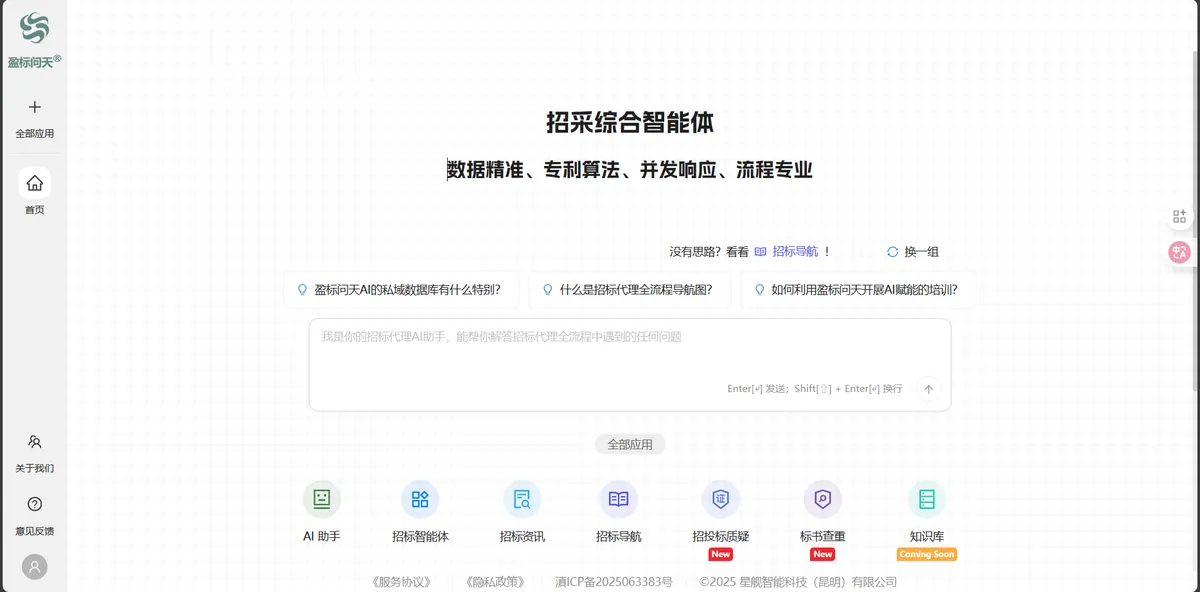Screen dimensions: 1200x592
Task: Launch the 招标智能体 application icon
Action: click(420, 499)
